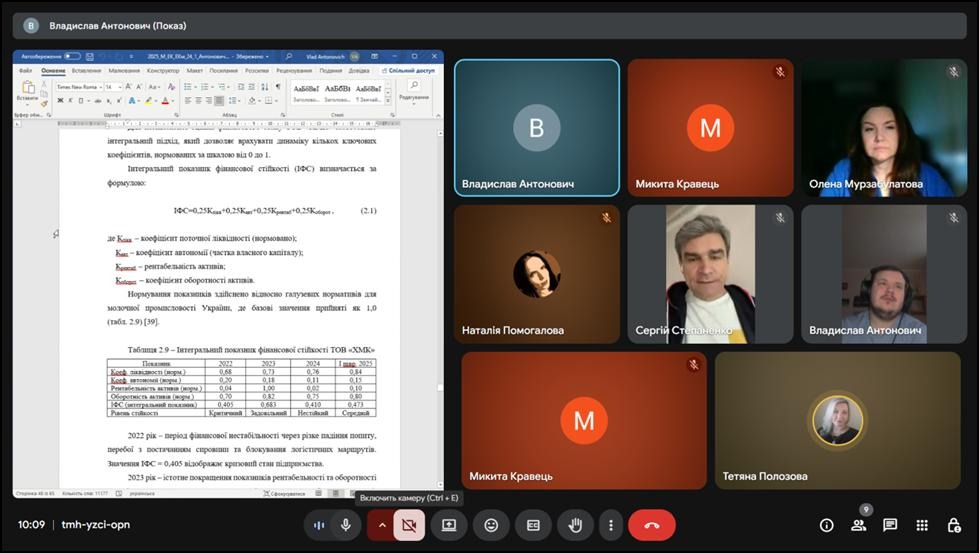Open meeting details info icon
This screenshot has width=979, height=553.
(x=826, y=525)
